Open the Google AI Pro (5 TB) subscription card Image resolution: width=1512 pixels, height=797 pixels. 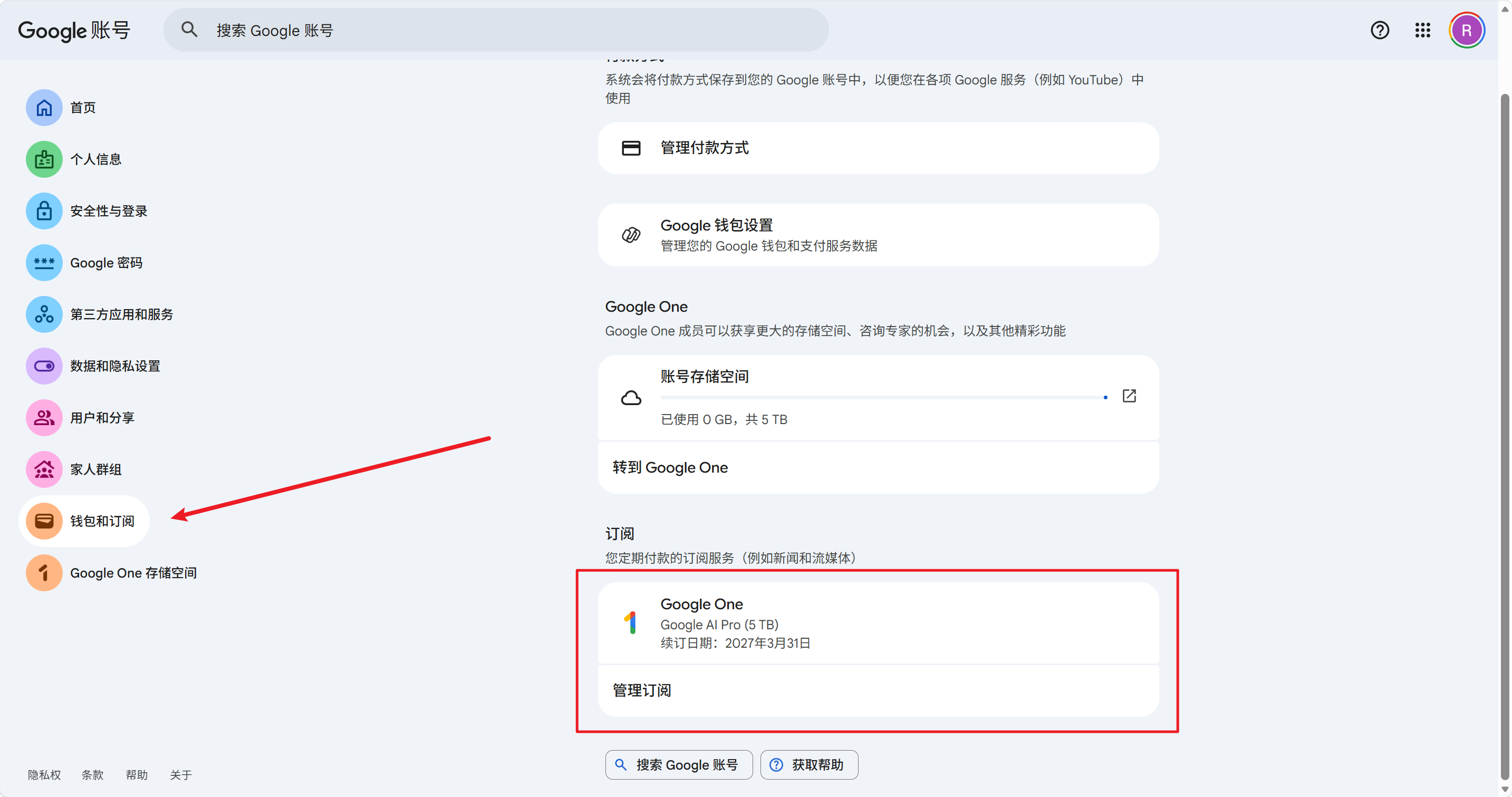878,623
